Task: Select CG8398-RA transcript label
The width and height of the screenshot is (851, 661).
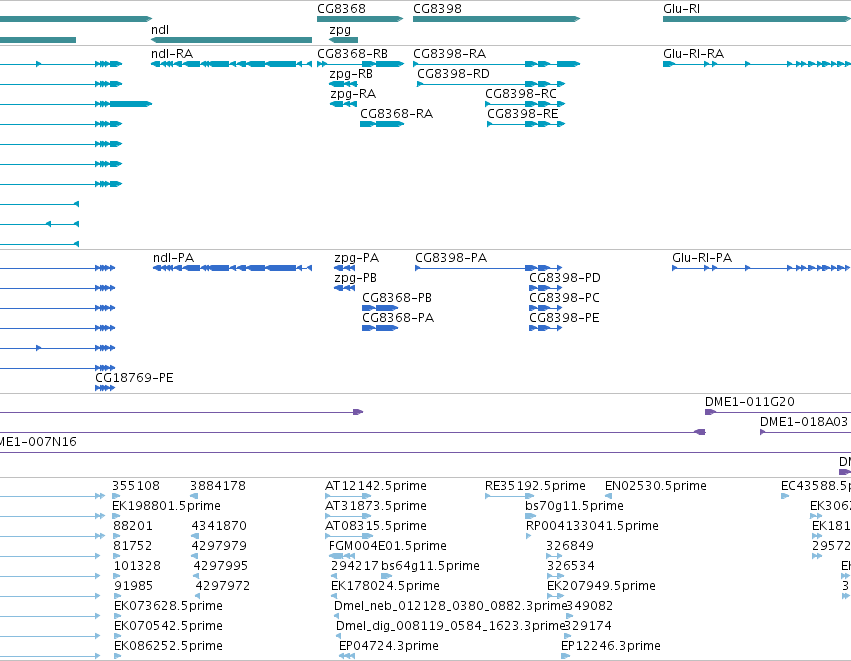Action: (x=449, y=54)
